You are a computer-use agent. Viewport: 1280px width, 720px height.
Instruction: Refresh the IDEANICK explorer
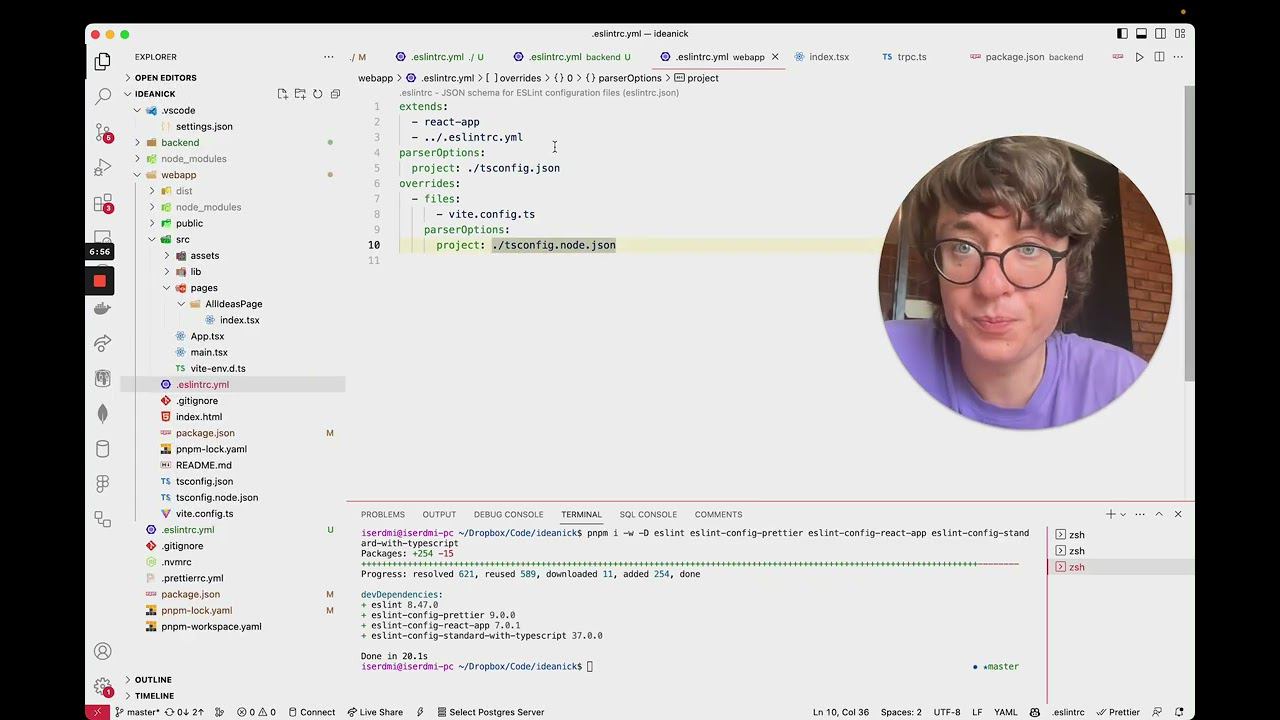click(x=318, y=94)
